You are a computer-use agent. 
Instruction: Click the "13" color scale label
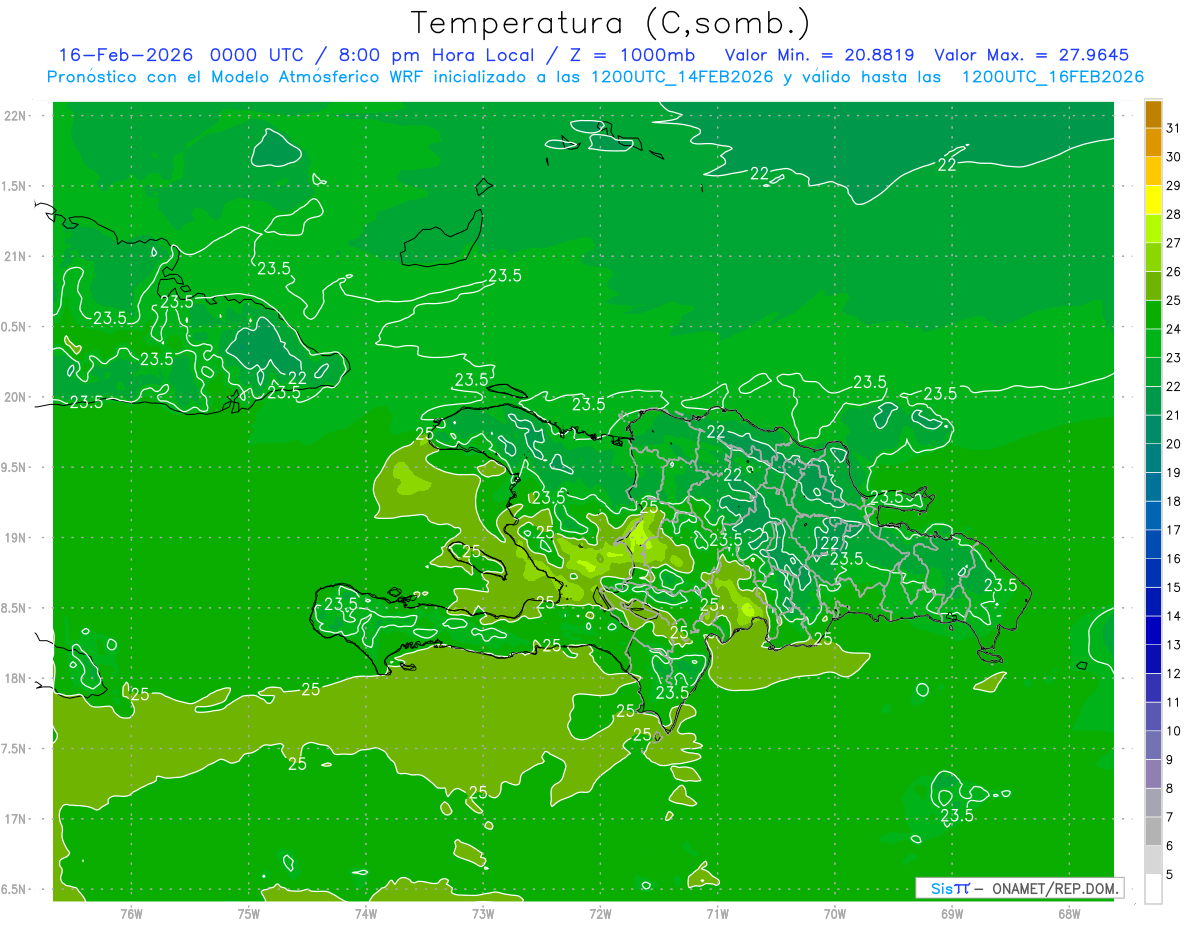[x=1174, y=645]
